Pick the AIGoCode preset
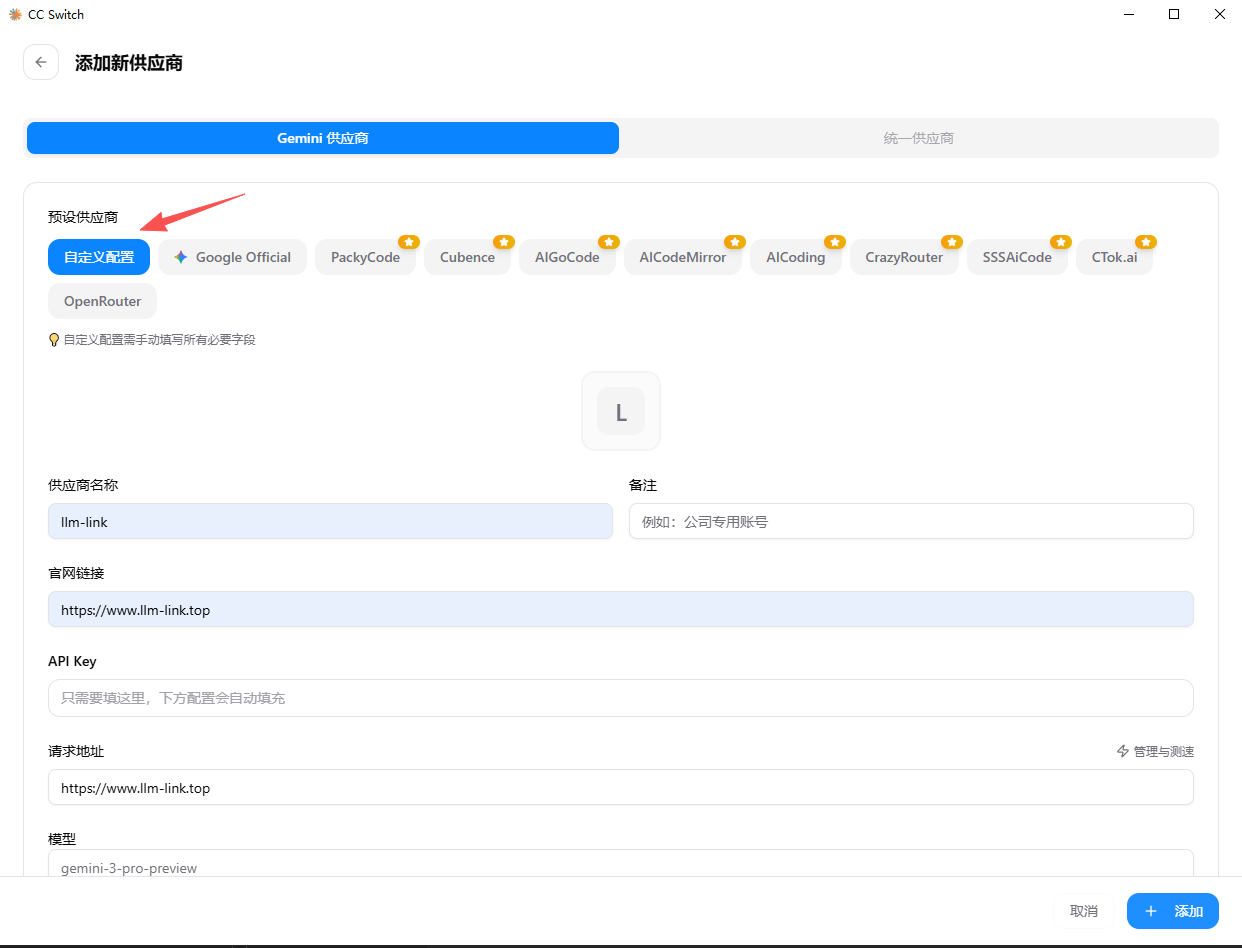Viewport: 1242px width, 948px height. pos(567,257)
